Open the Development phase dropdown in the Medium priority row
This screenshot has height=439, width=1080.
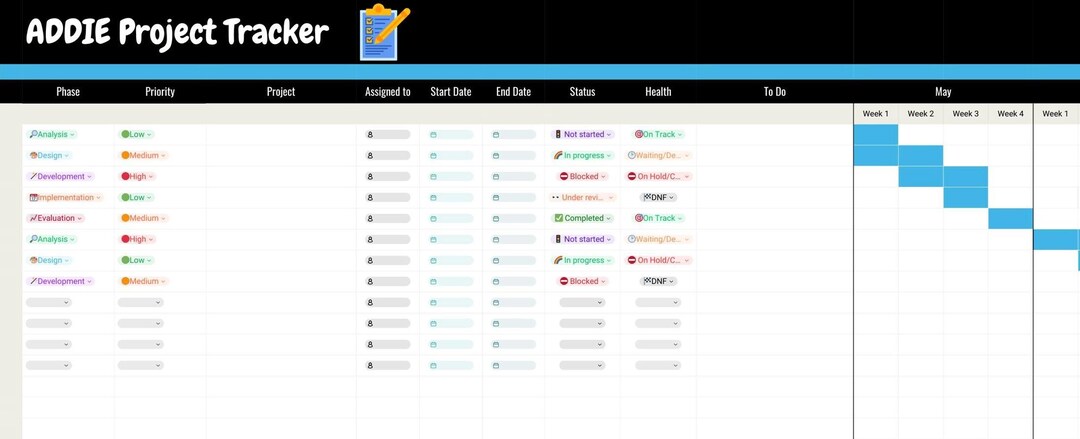(x=60, y=281)
